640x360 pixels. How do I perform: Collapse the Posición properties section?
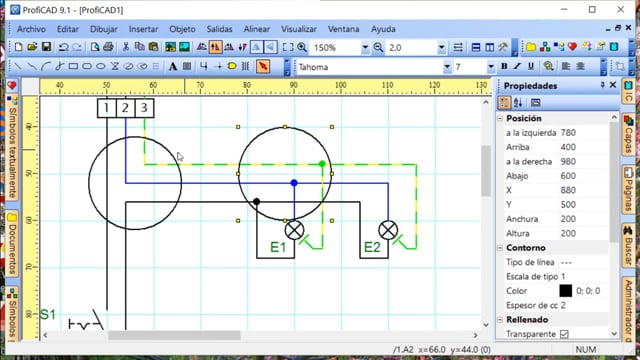(x=500, y=118)
